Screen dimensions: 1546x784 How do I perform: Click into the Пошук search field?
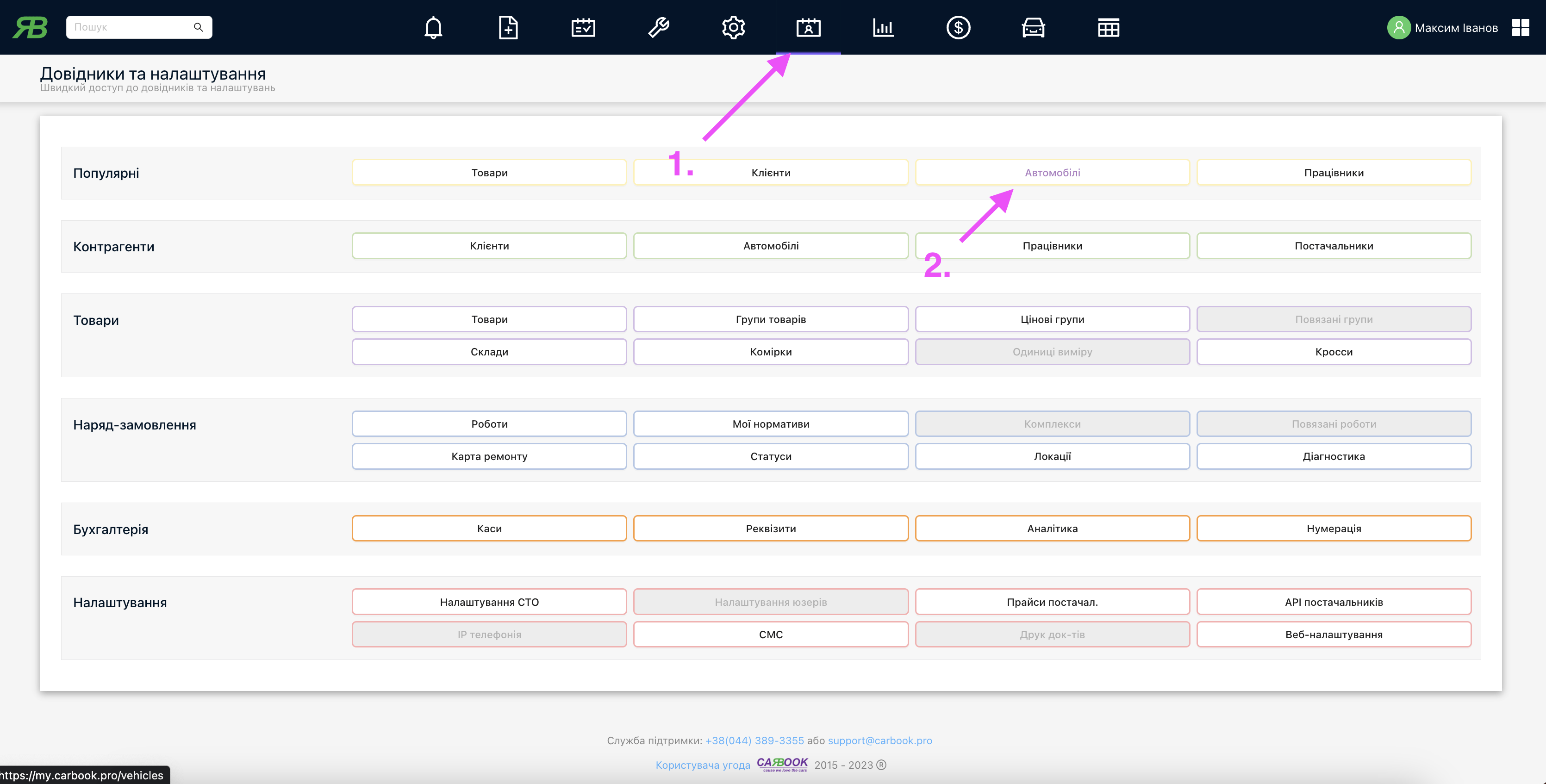129,28
